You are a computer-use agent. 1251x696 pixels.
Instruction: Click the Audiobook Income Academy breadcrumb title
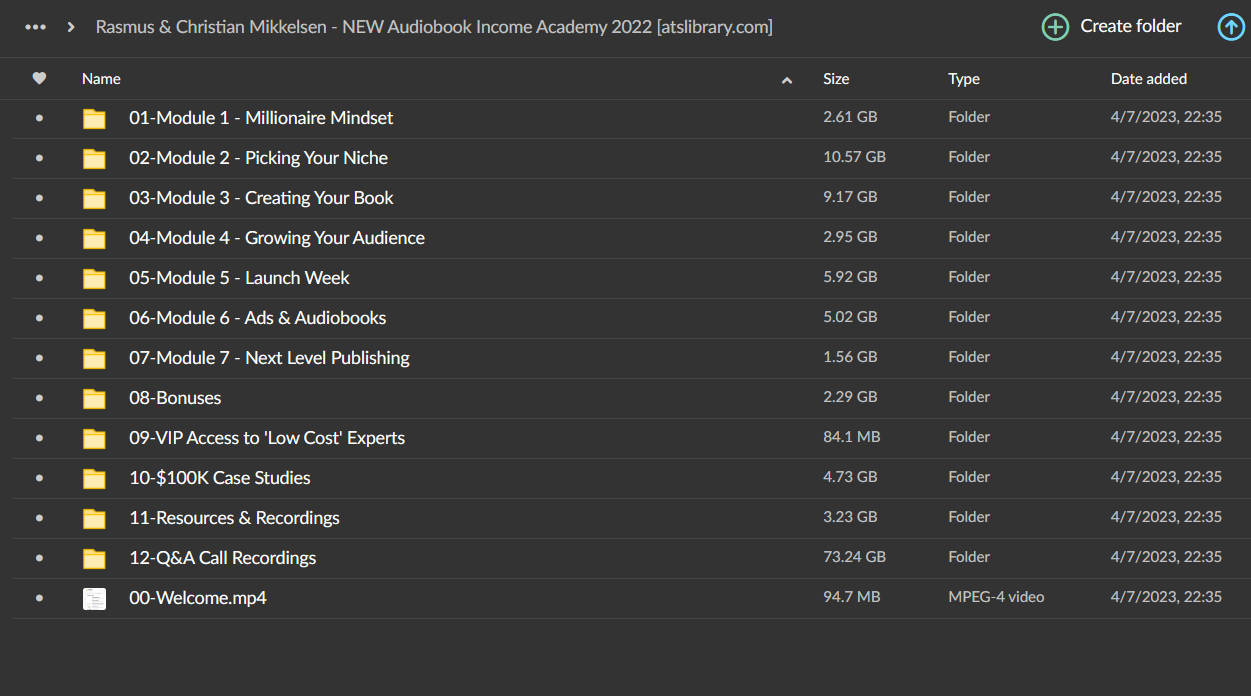click(x=434, y=27)
